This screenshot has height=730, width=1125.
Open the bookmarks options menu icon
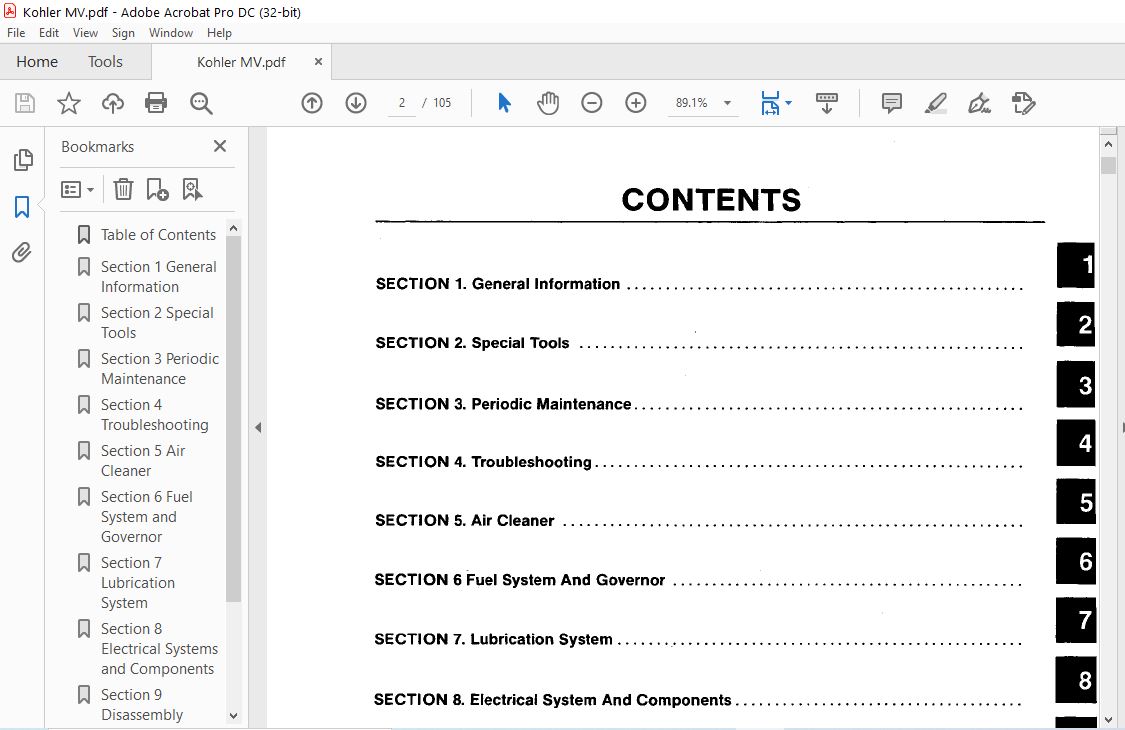77,189
